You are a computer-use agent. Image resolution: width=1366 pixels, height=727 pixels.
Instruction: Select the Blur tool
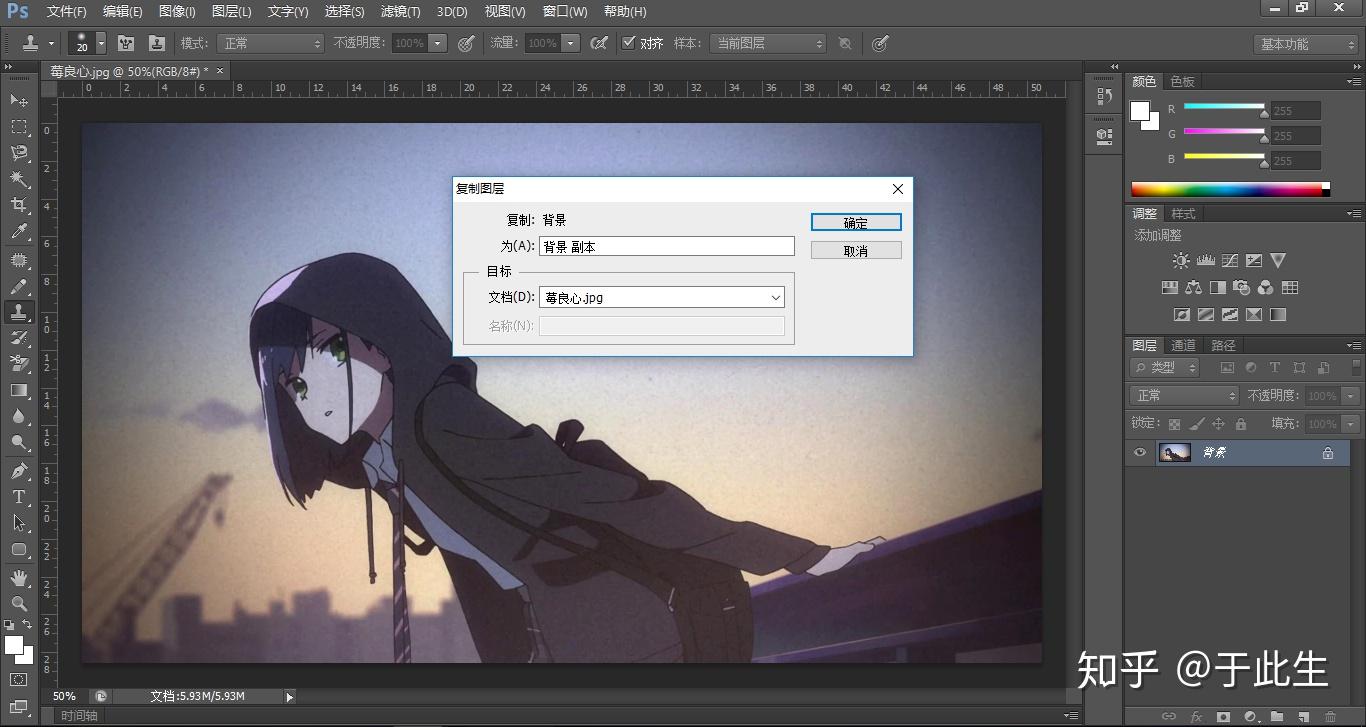coord(19,416)
